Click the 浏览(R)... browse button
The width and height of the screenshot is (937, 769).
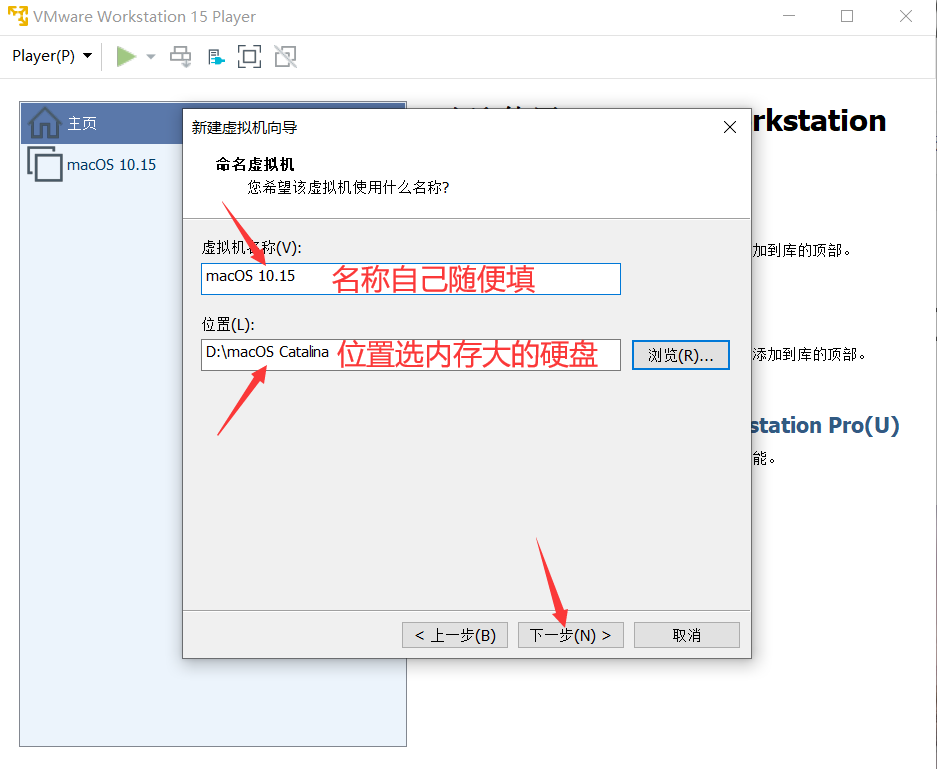tap(681, 355)
